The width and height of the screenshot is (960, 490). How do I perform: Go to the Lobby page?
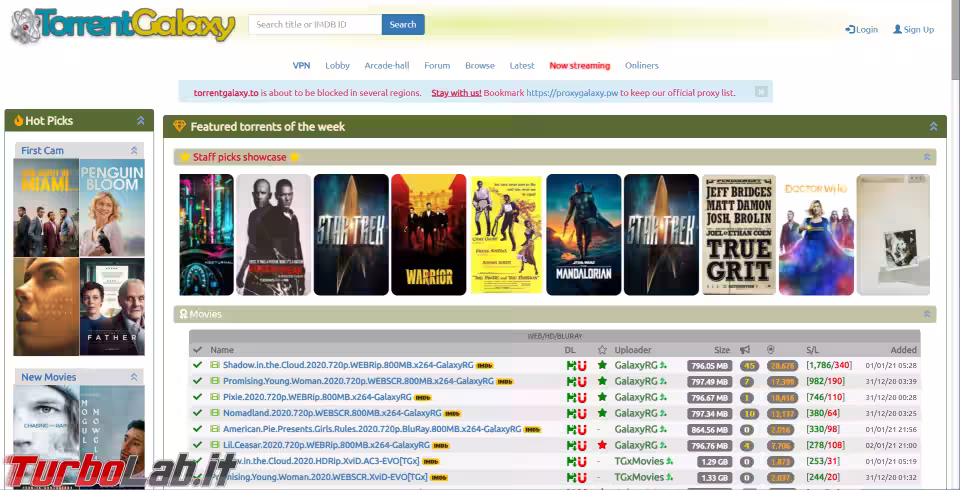point(337,66)
